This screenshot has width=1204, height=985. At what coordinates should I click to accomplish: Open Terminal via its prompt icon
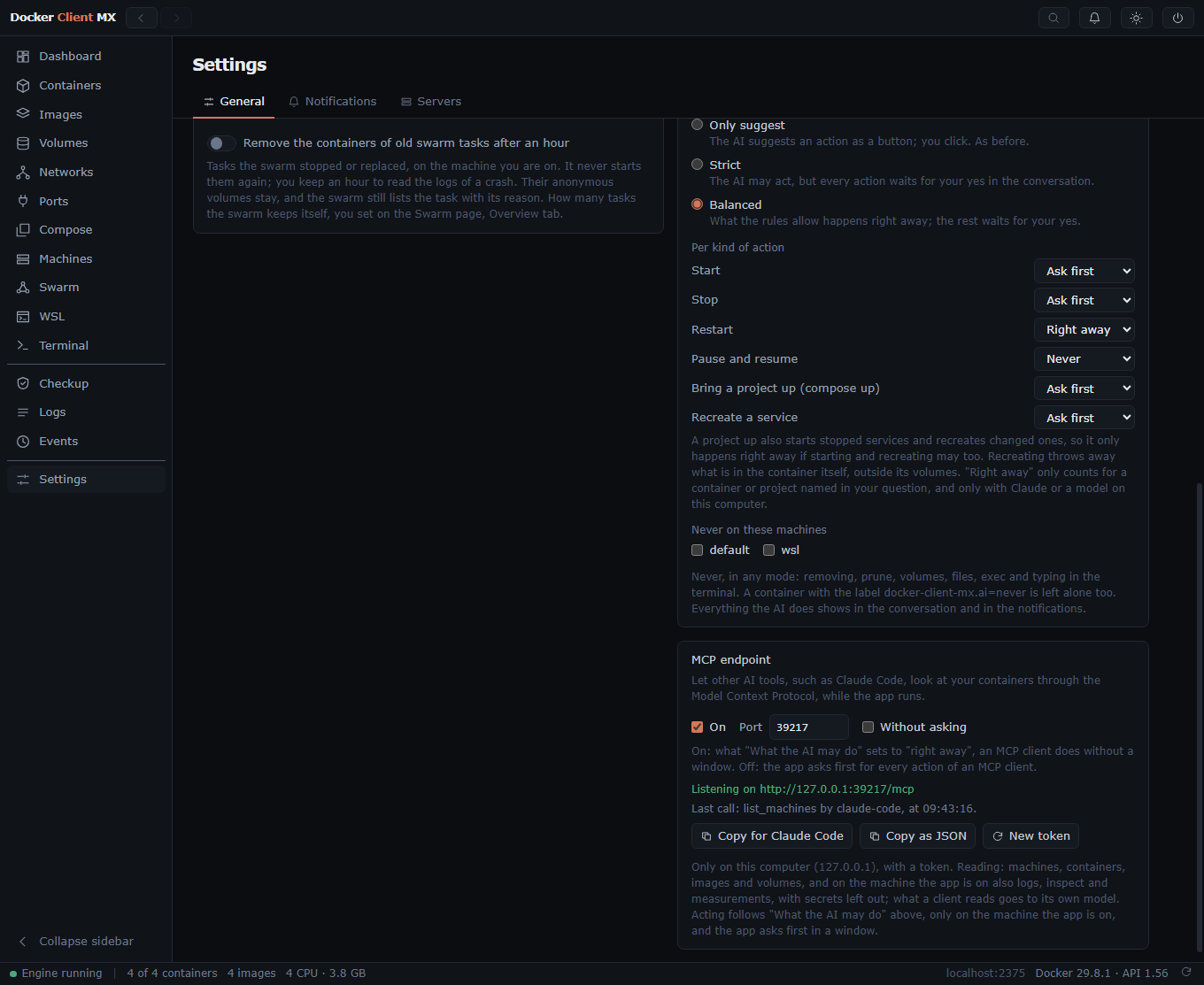[x=23, y=345]
